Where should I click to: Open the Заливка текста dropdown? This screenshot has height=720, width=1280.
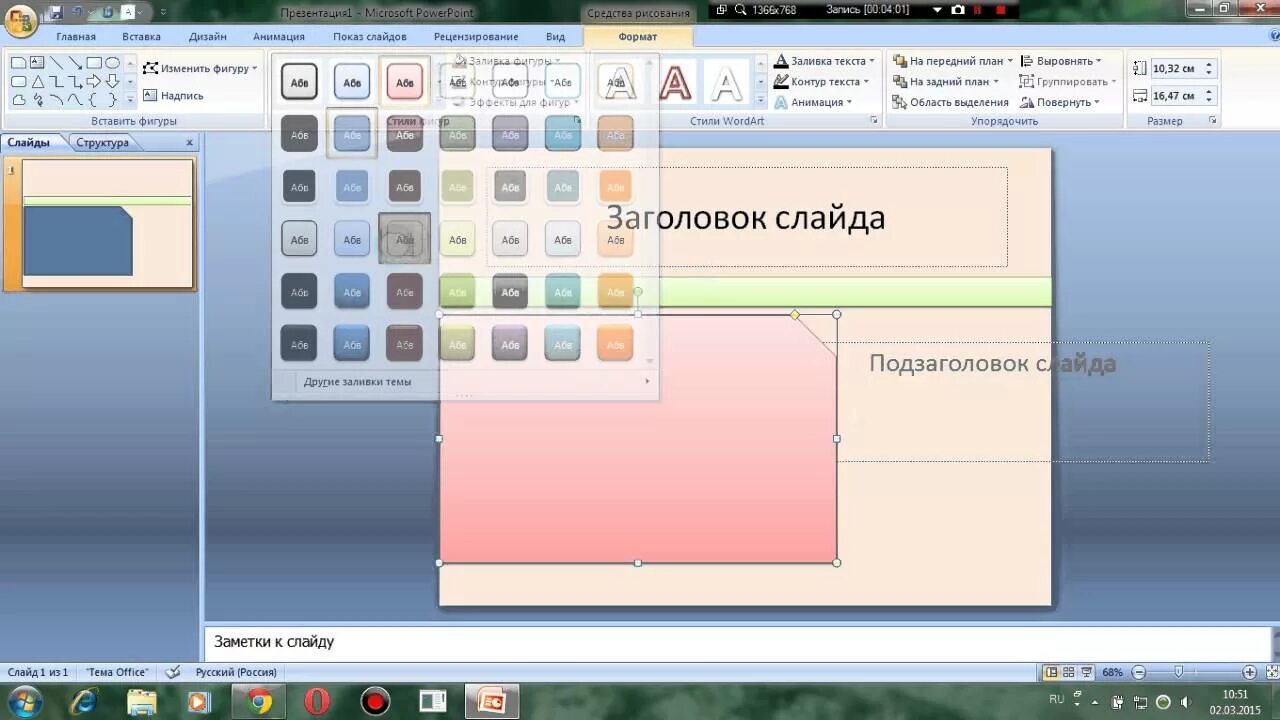[x=825, y=61]
